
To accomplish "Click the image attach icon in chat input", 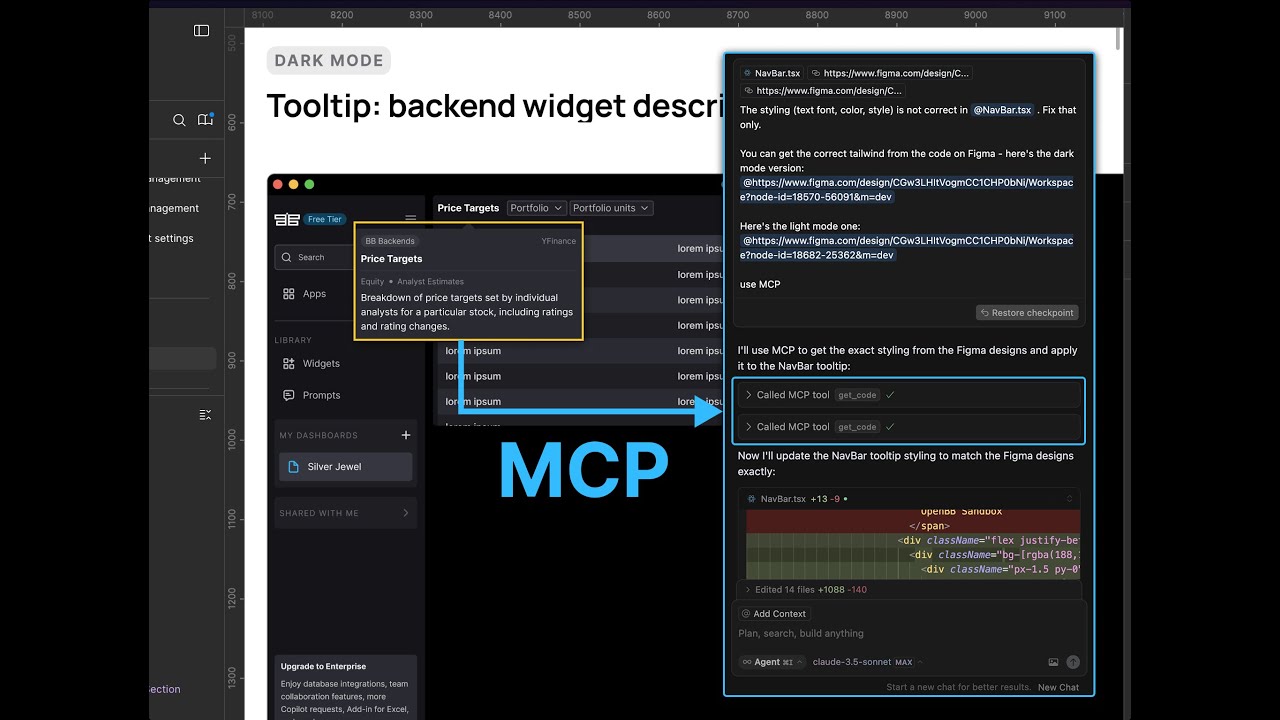I will pyautogui.click(x=1053, y=662).
